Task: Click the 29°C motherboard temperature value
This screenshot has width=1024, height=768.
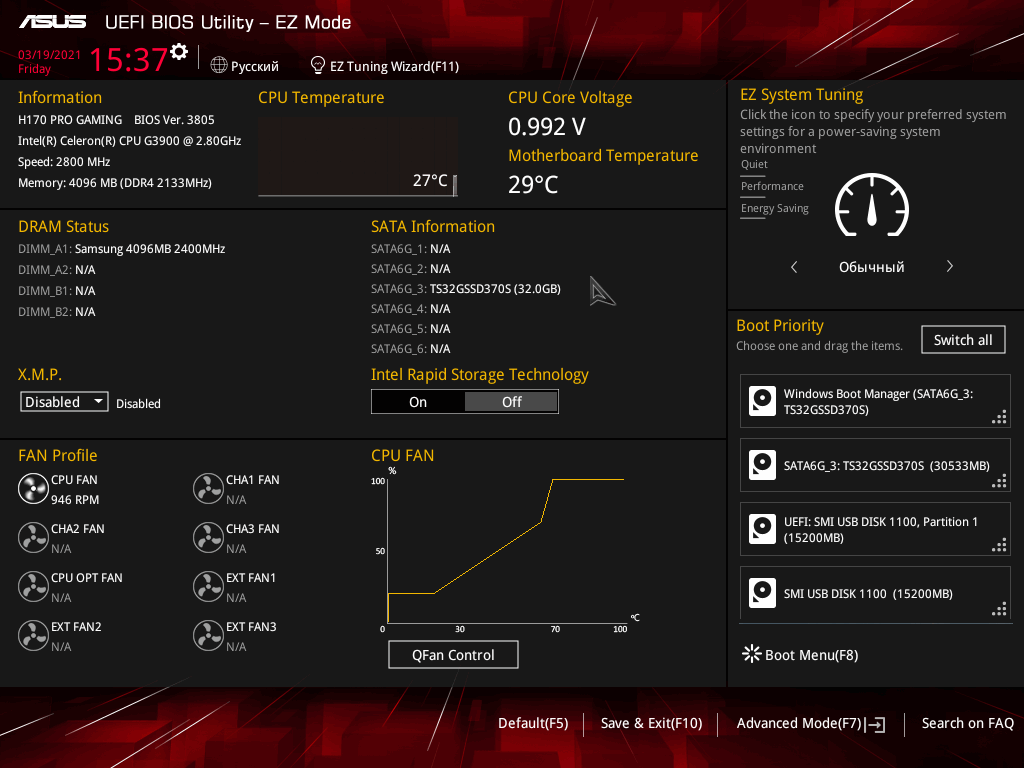Action: coord(533,185)
